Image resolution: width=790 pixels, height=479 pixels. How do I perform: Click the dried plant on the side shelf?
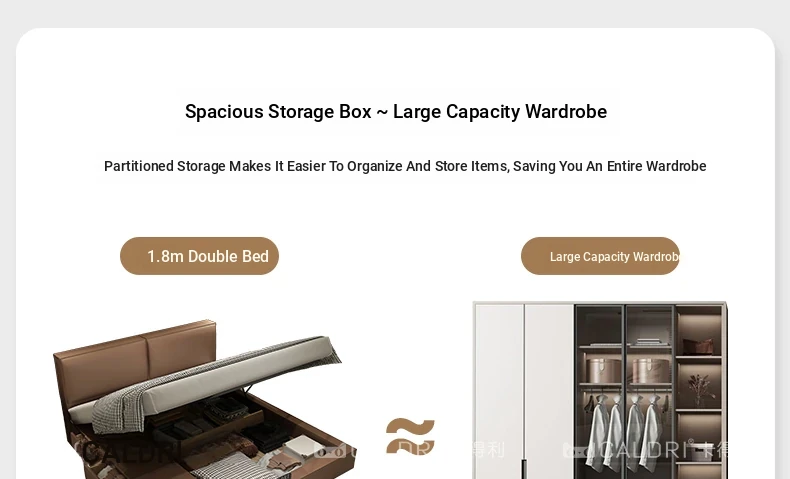(699, 389)
